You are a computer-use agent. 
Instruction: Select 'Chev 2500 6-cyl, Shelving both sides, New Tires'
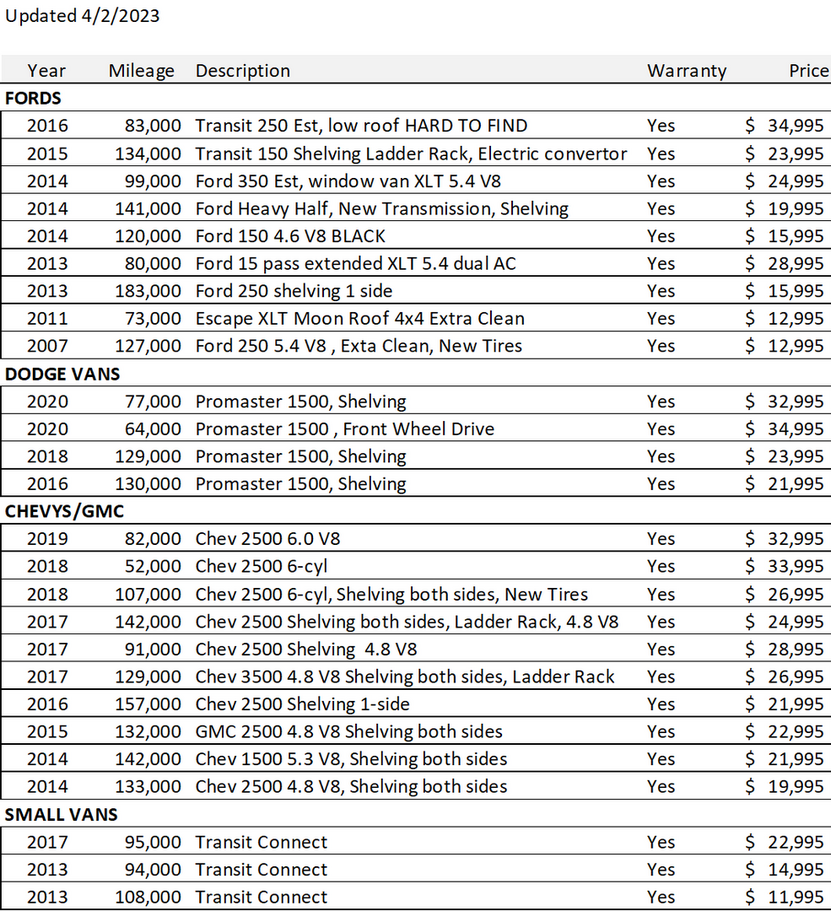coord(392,594)
